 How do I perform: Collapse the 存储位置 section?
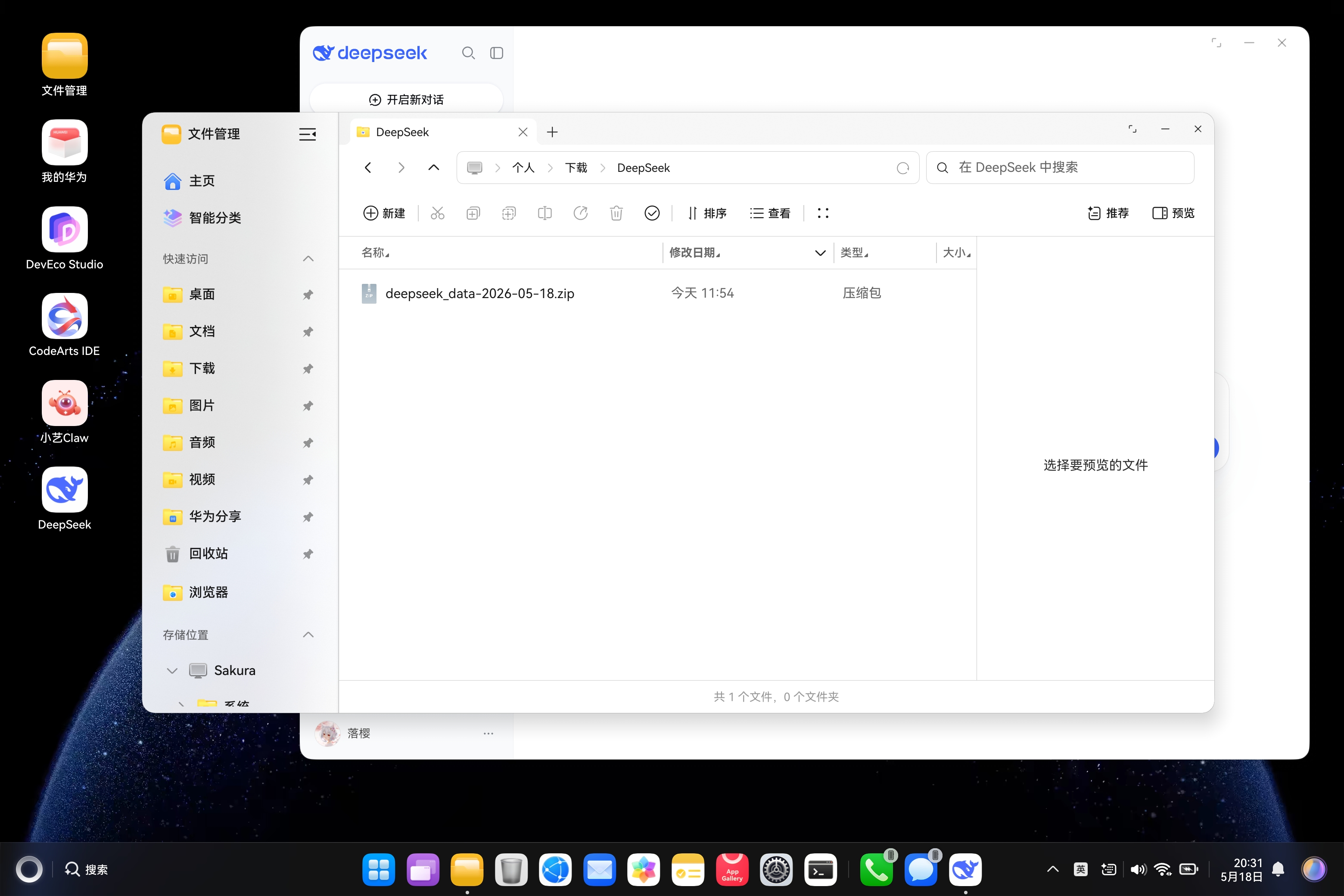(x=308, y=635)
